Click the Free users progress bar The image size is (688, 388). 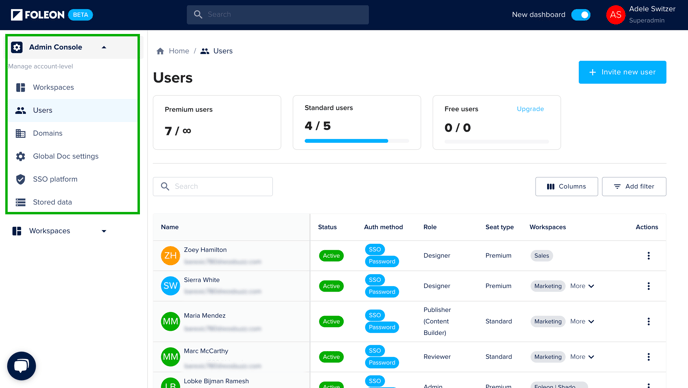pyautogui.click(x=496, y=142)
